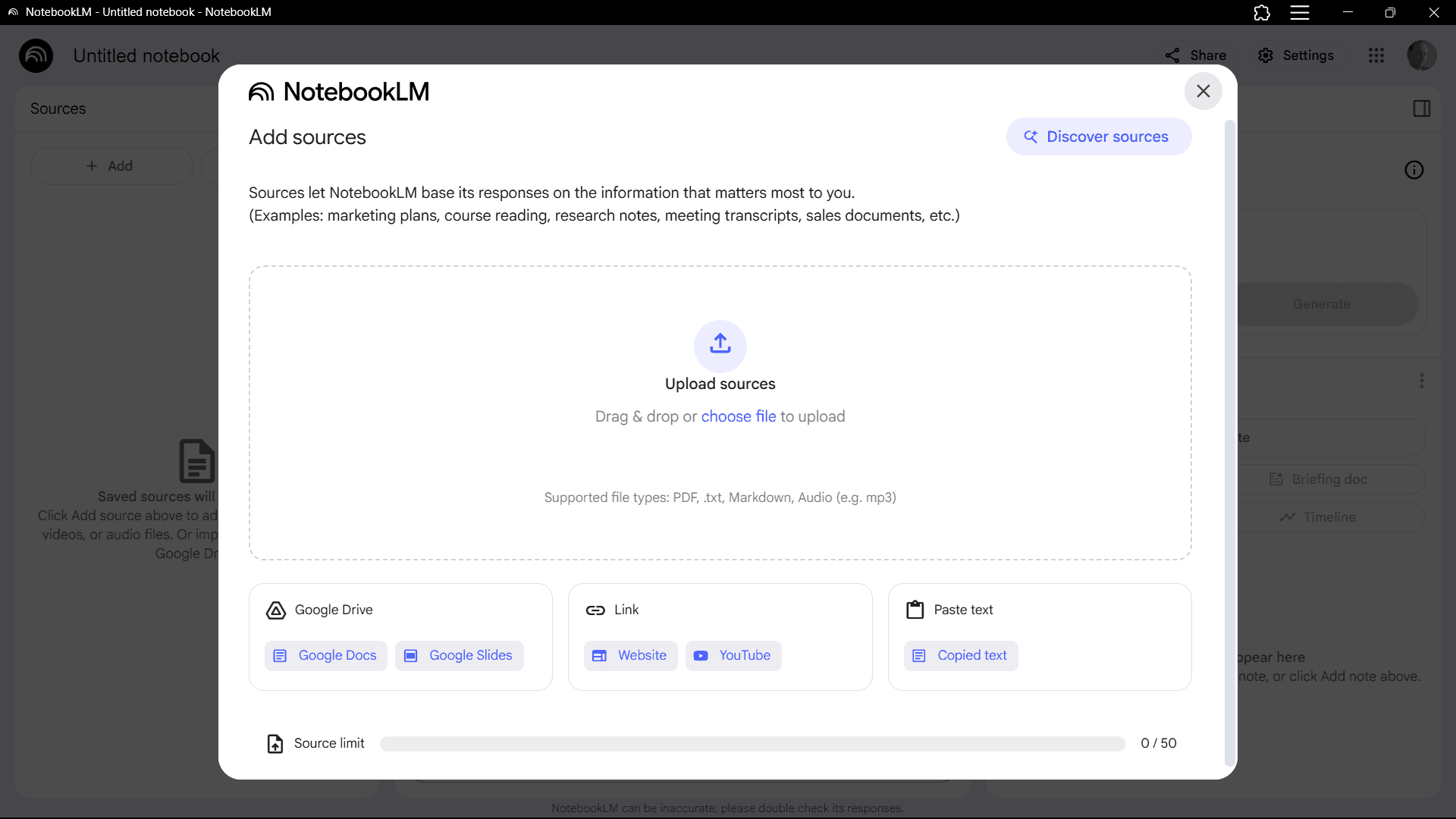Click the Paste text clipboard icon

[x=915, y=610]
